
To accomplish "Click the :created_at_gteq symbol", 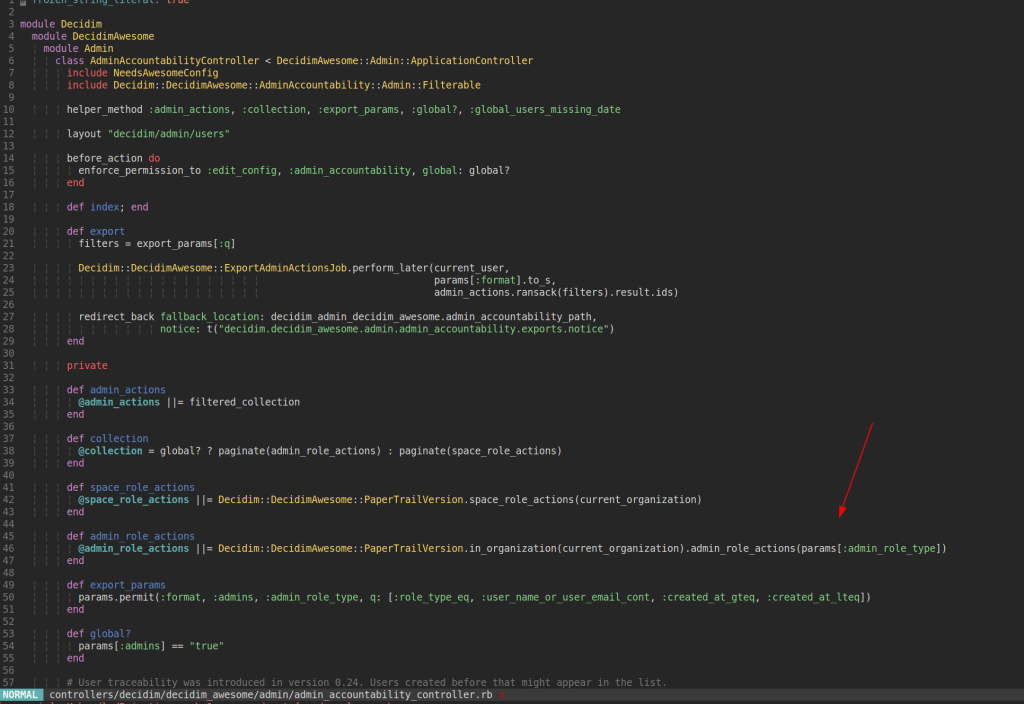I will [708, 598].
